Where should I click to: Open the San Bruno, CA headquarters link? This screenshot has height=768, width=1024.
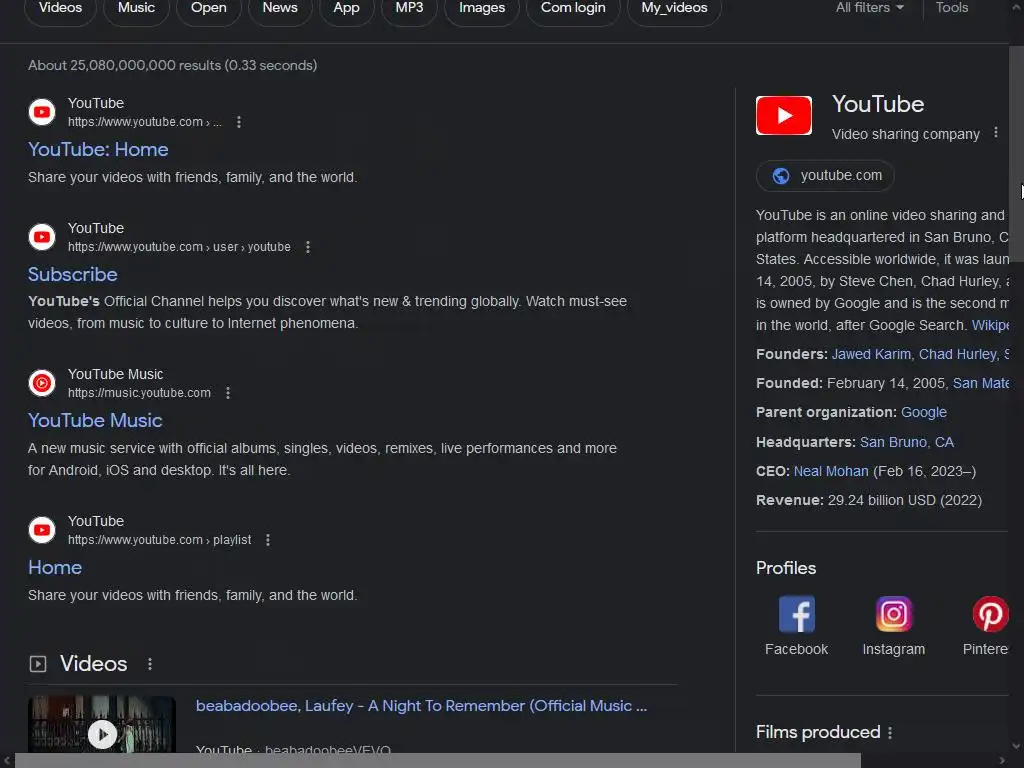coord(906,442)
